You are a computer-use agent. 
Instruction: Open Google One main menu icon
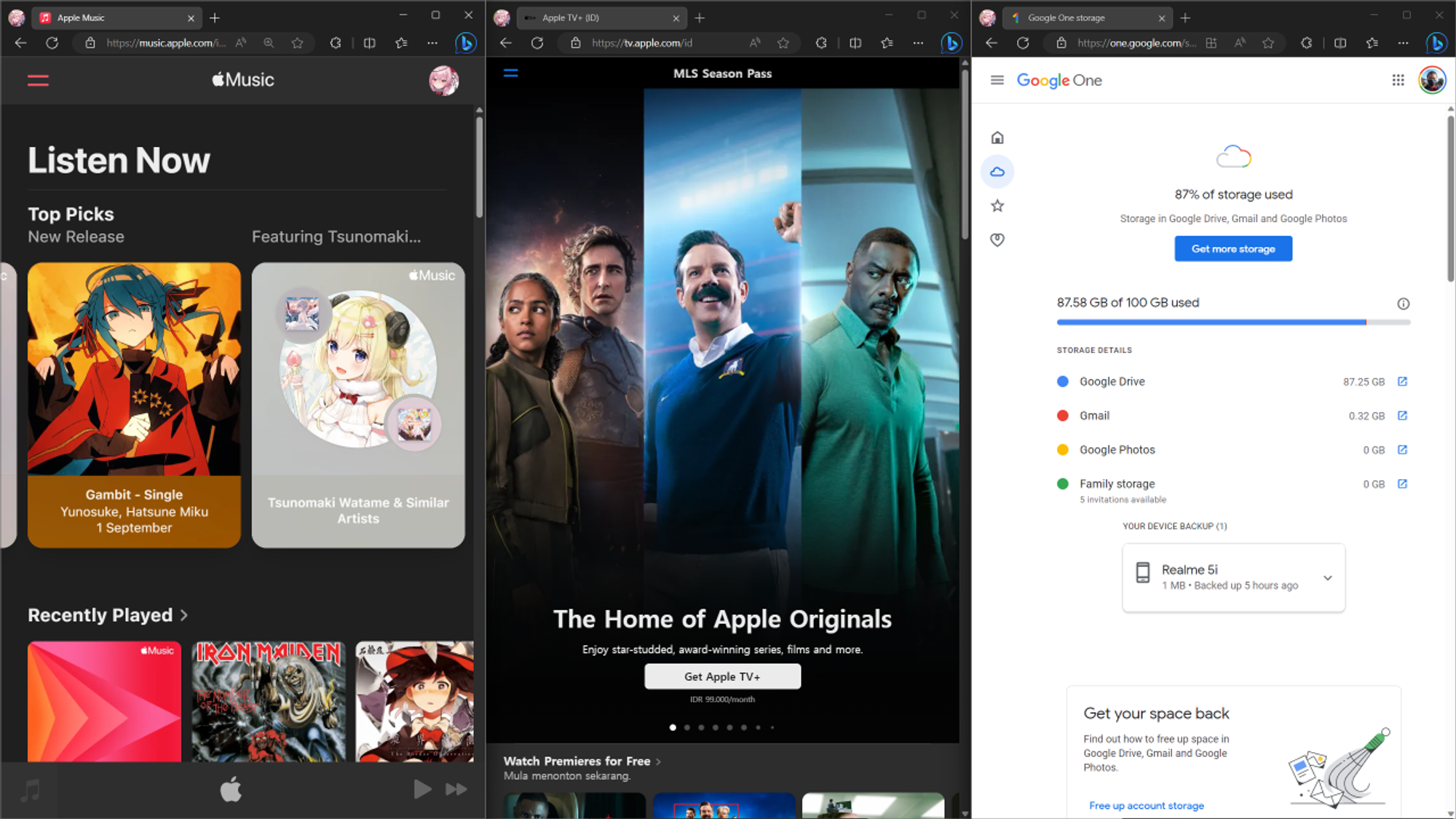tap(997, 80)
